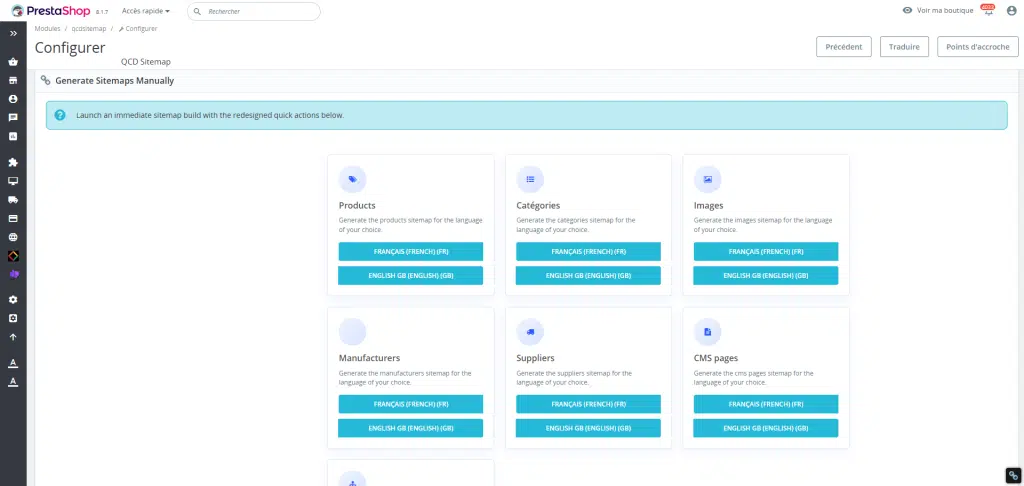Open Modules via the puzzle piece icon
This screenshot has width=1024, height=486.
13,162
